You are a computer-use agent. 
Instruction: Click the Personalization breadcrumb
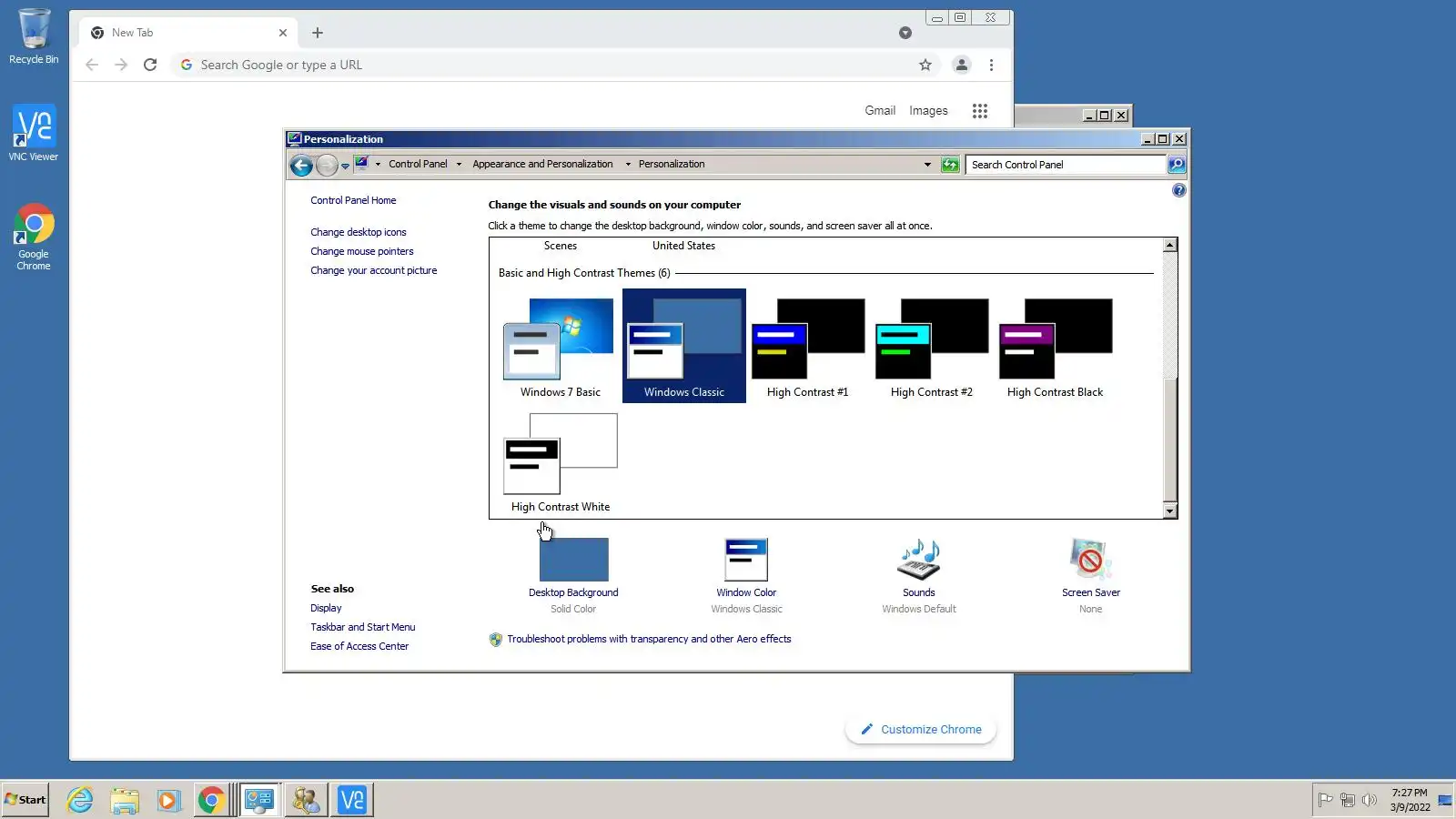coord(672,165)
